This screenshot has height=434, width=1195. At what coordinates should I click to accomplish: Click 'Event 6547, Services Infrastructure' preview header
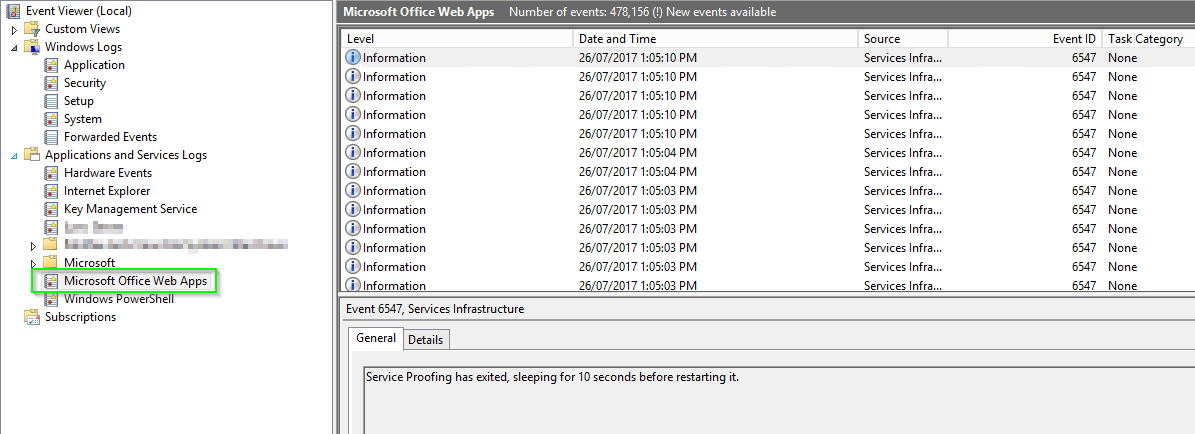tap(435, 309)
